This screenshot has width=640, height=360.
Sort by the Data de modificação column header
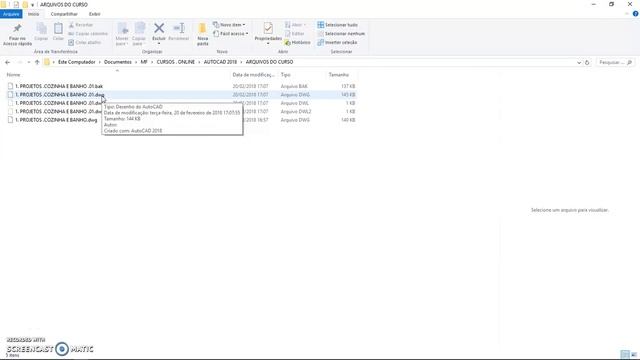point(253,75)
